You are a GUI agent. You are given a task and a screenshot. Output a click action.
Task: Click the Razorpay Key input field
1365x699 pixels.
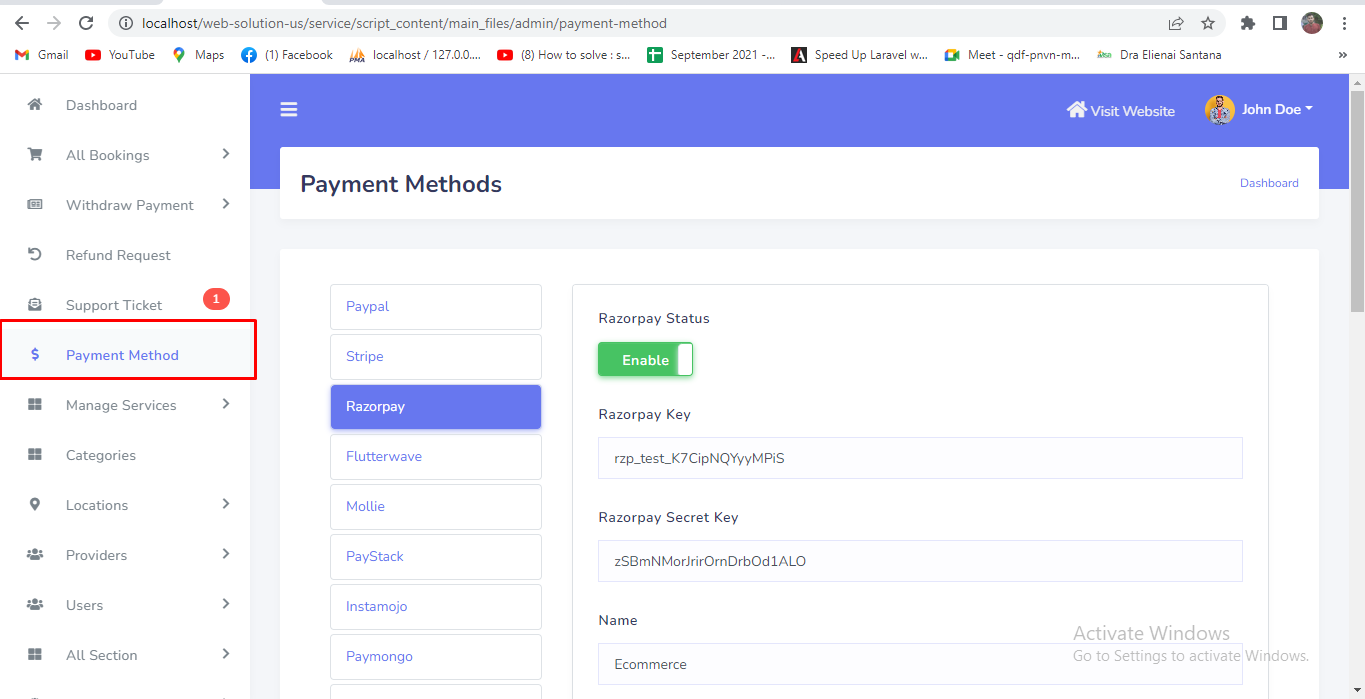pyautogui.click(x=919, y=458)
